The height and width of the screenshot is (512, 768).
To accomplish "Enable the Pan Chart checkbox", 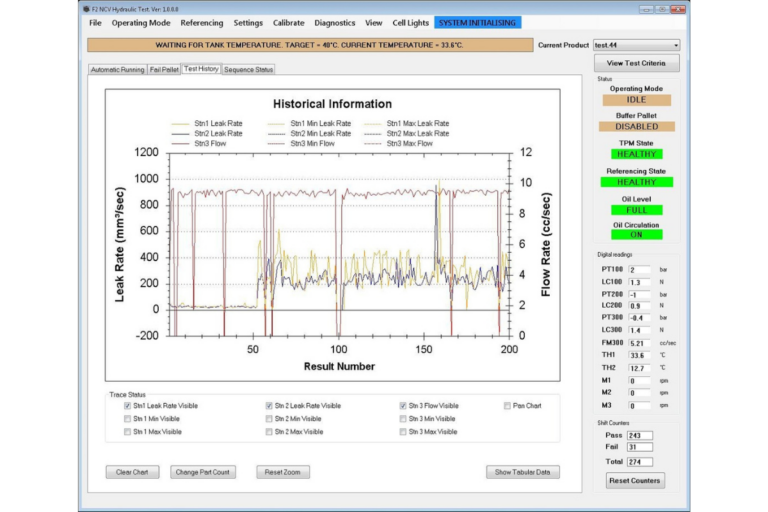I will (507, 406).
